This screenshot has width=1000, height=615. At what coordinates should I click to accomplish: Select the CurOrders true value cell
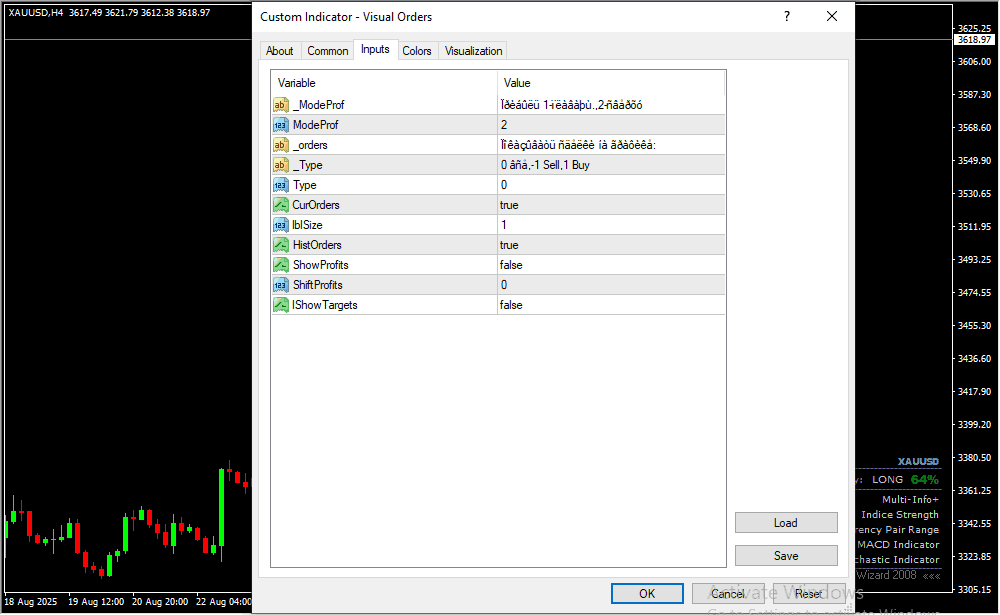[611, 205]
